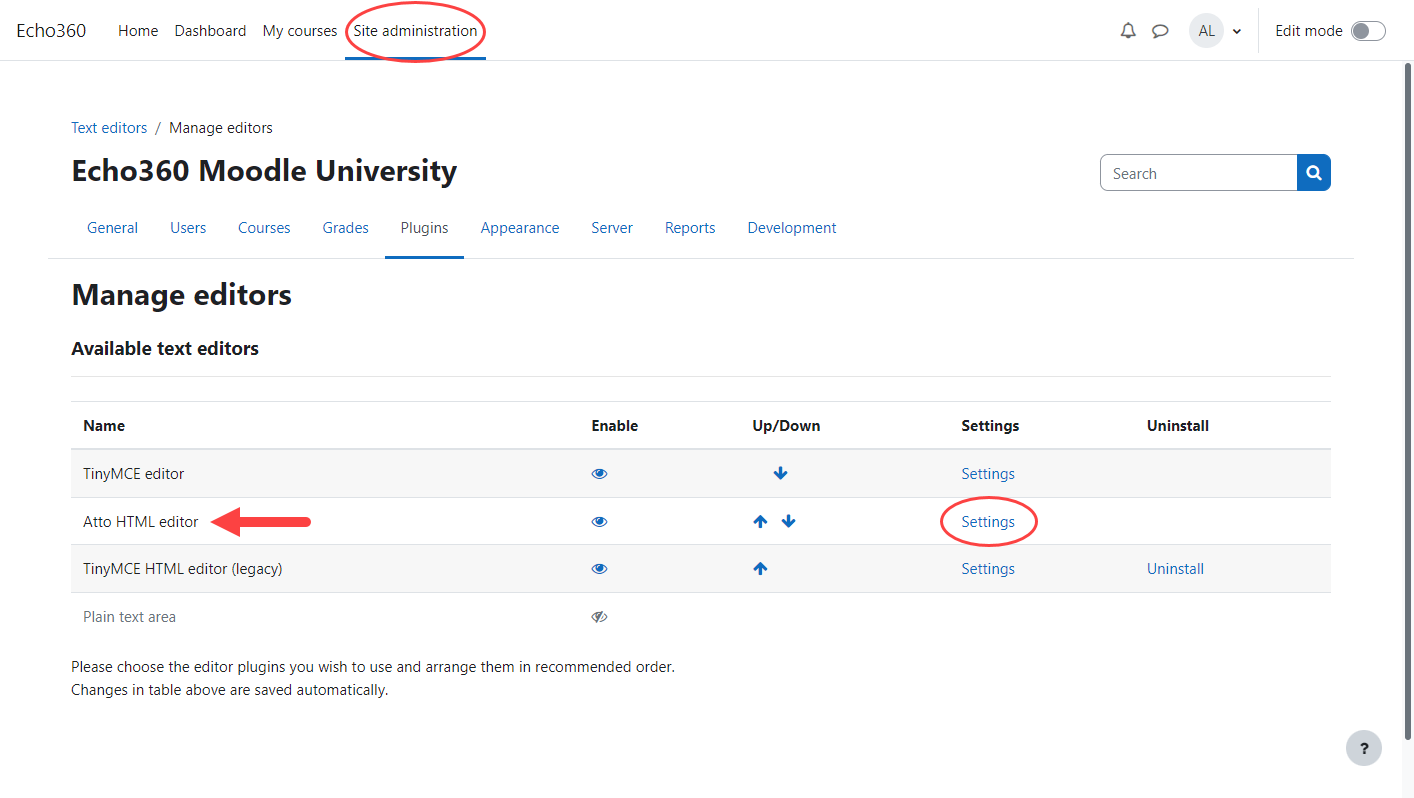Click the search magnifier button
Screen dimensions: 1414x798
click(x=1314, y=173)
